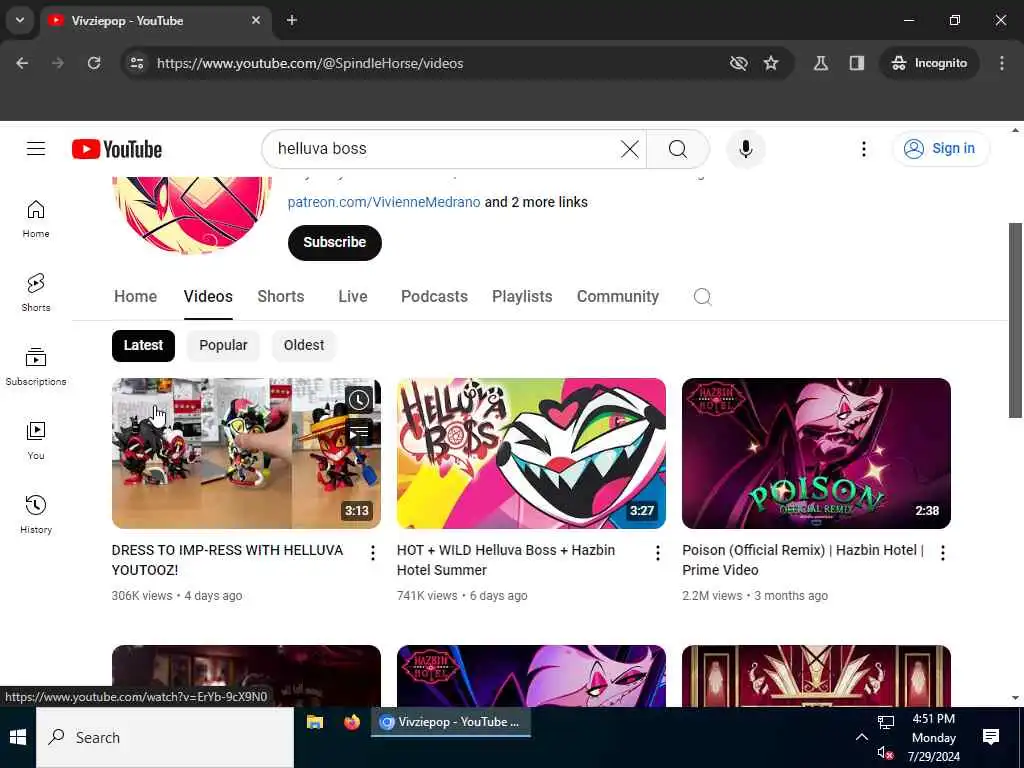Screen dimensions: 1024x768
Task: Click the browser back arrow
Action: tap(22, 63)
